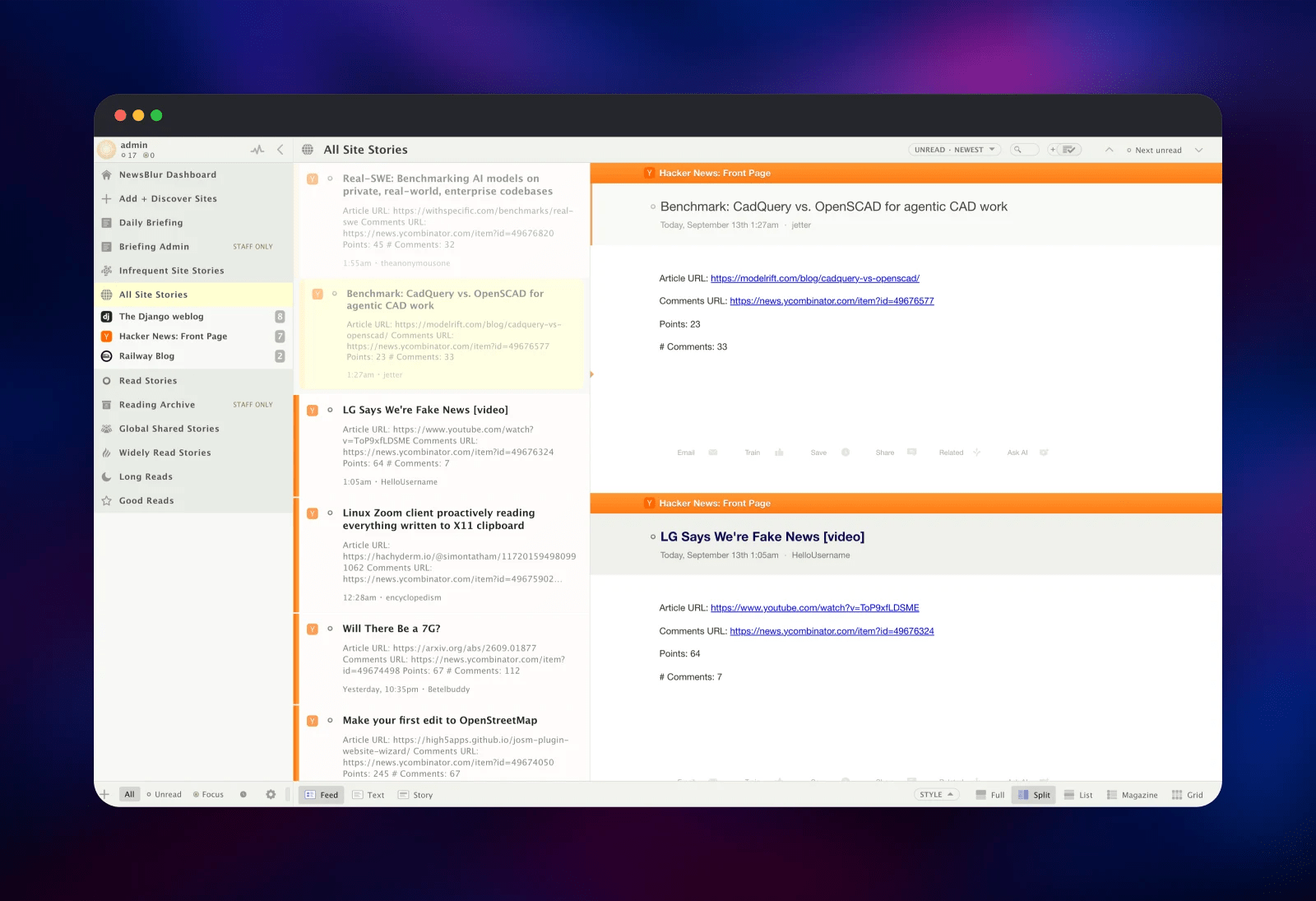Select Unread filter in bottom bar

coord(164,794)
